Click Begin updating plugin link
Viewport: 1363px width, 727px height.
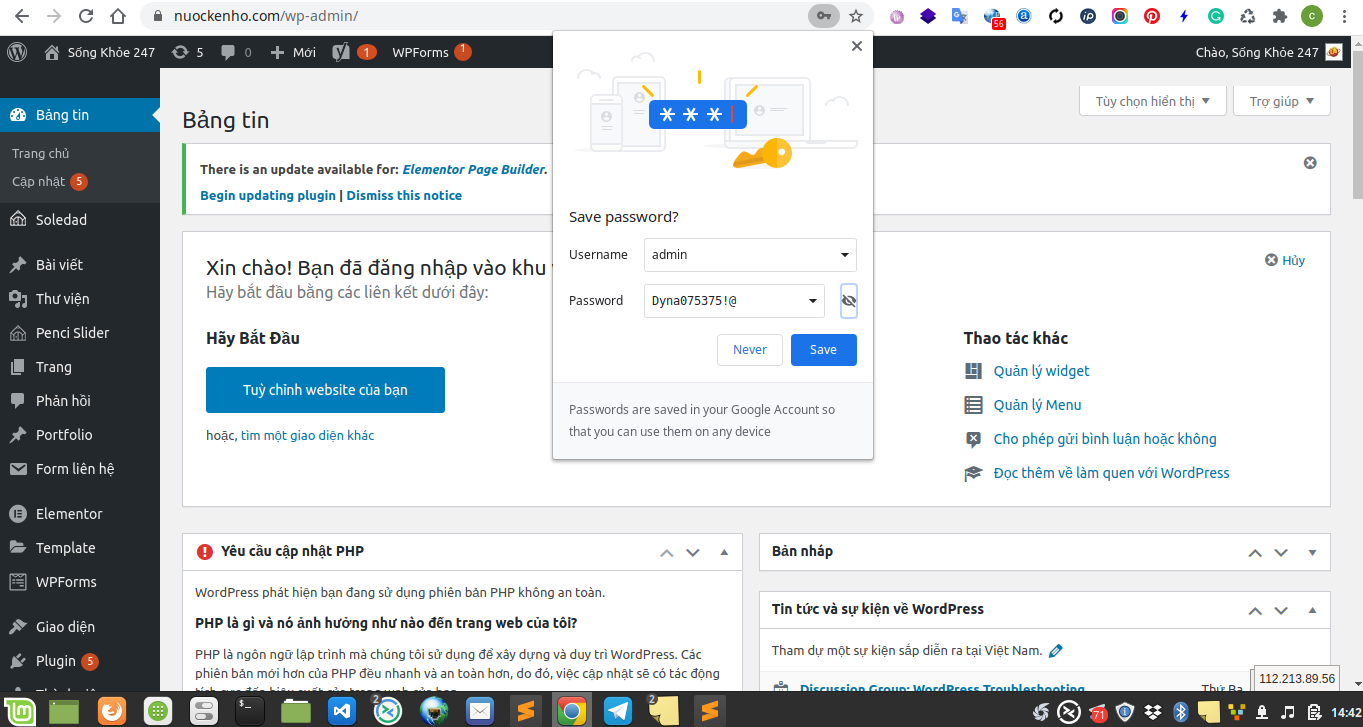point(268,195)
